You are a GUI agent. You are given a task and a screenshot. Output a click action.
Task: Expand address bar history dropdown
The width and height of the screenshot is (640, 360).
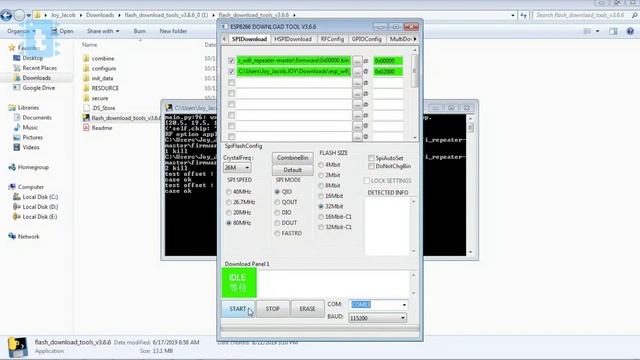pos(513,15)
